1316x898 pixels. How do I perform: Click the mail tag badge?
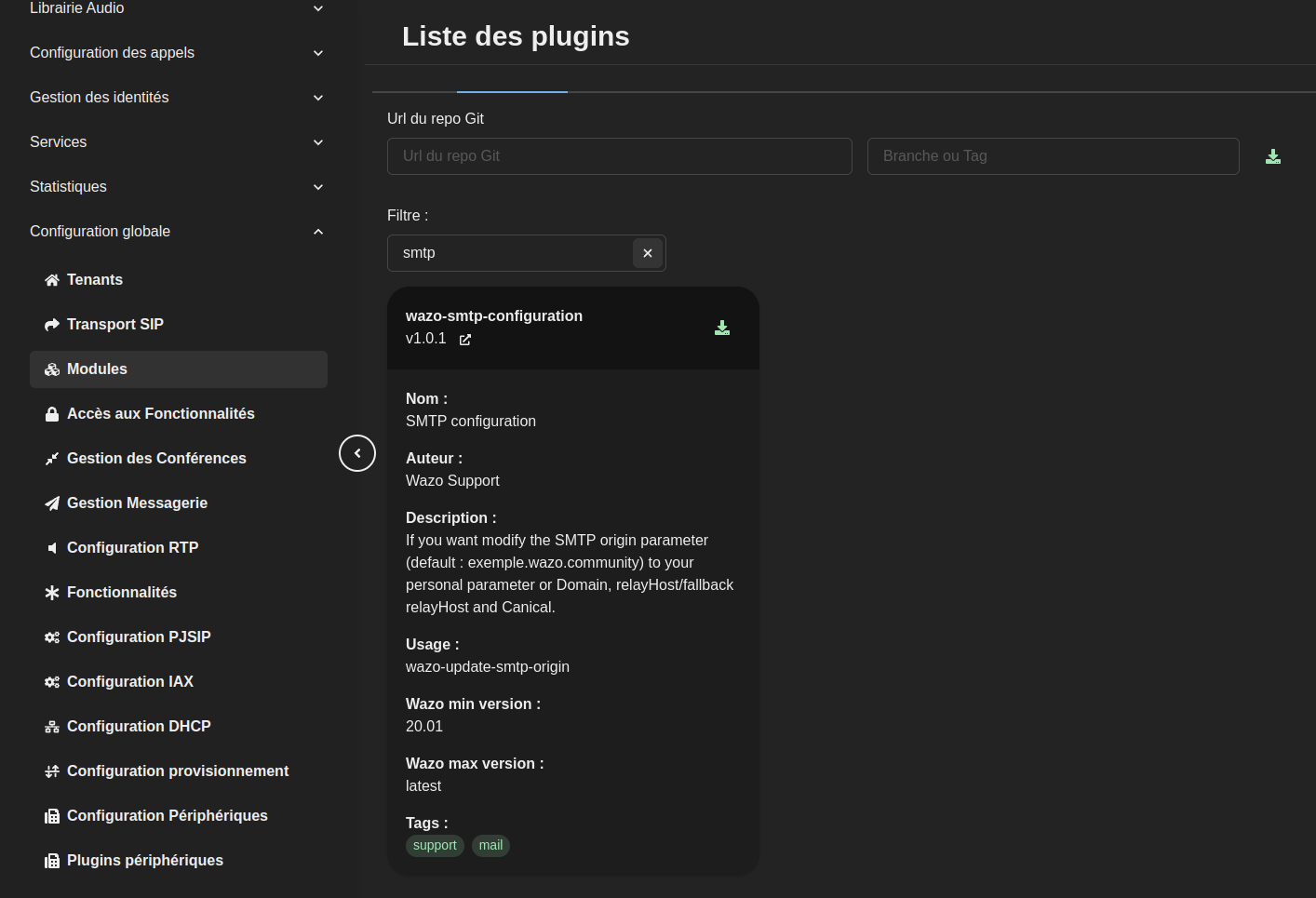[x=490, y=845]
